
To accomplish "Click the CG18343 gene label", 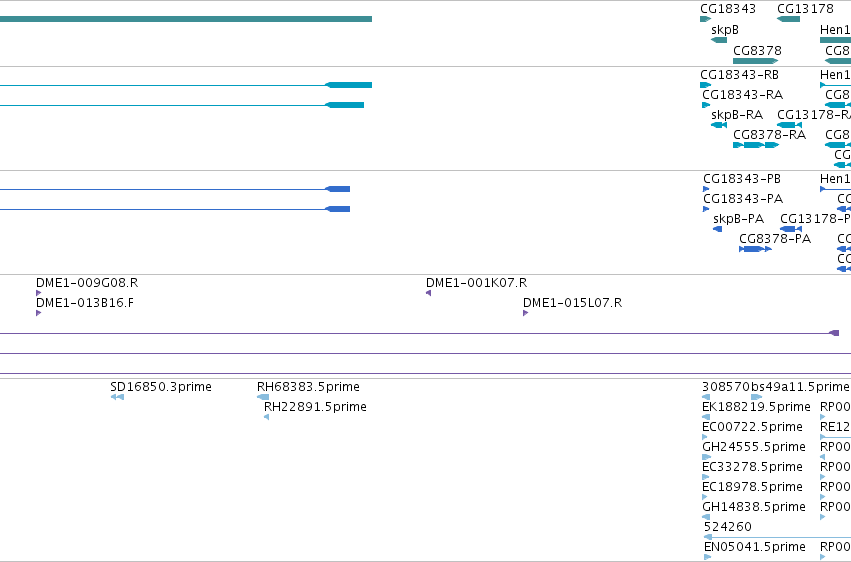I will [728, 9].
